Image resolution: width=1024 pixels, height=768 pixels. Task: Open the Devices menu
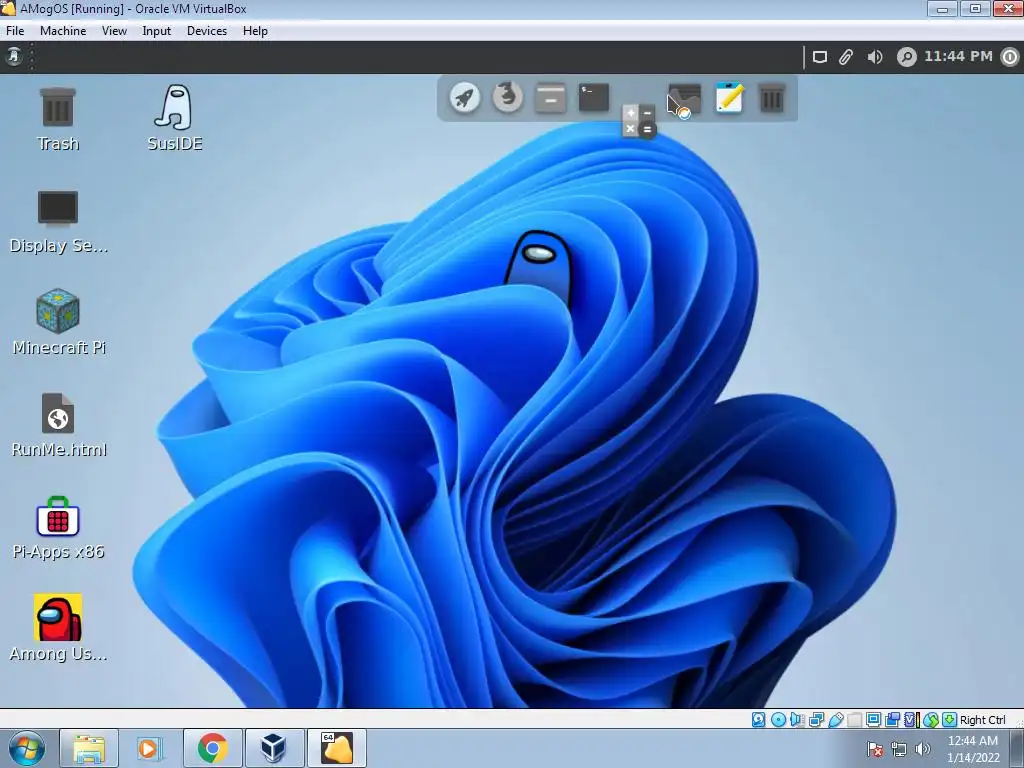207,31
